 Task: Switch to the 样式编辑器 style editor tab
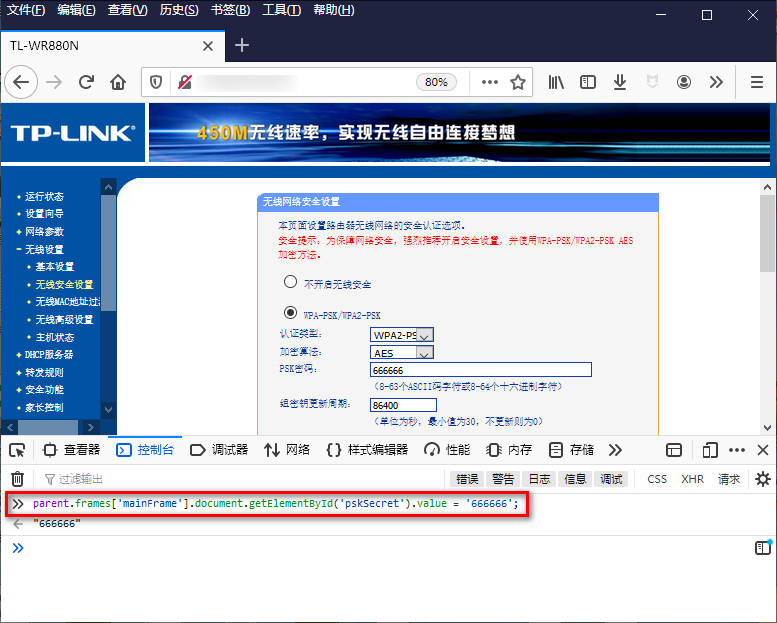[367, 450]
